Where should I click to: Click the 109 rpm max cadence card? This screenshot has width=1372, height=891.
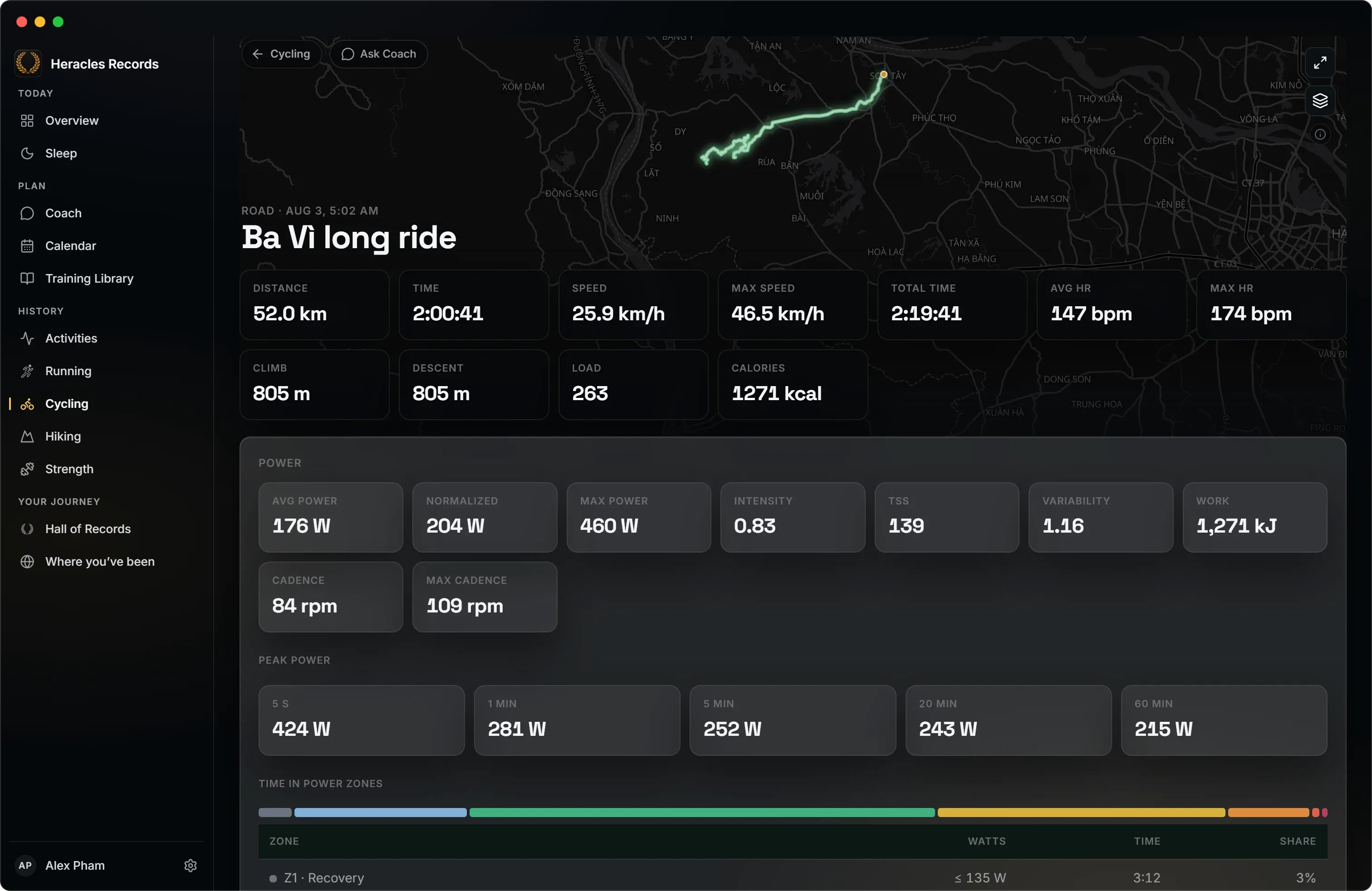tap(485, 597)
